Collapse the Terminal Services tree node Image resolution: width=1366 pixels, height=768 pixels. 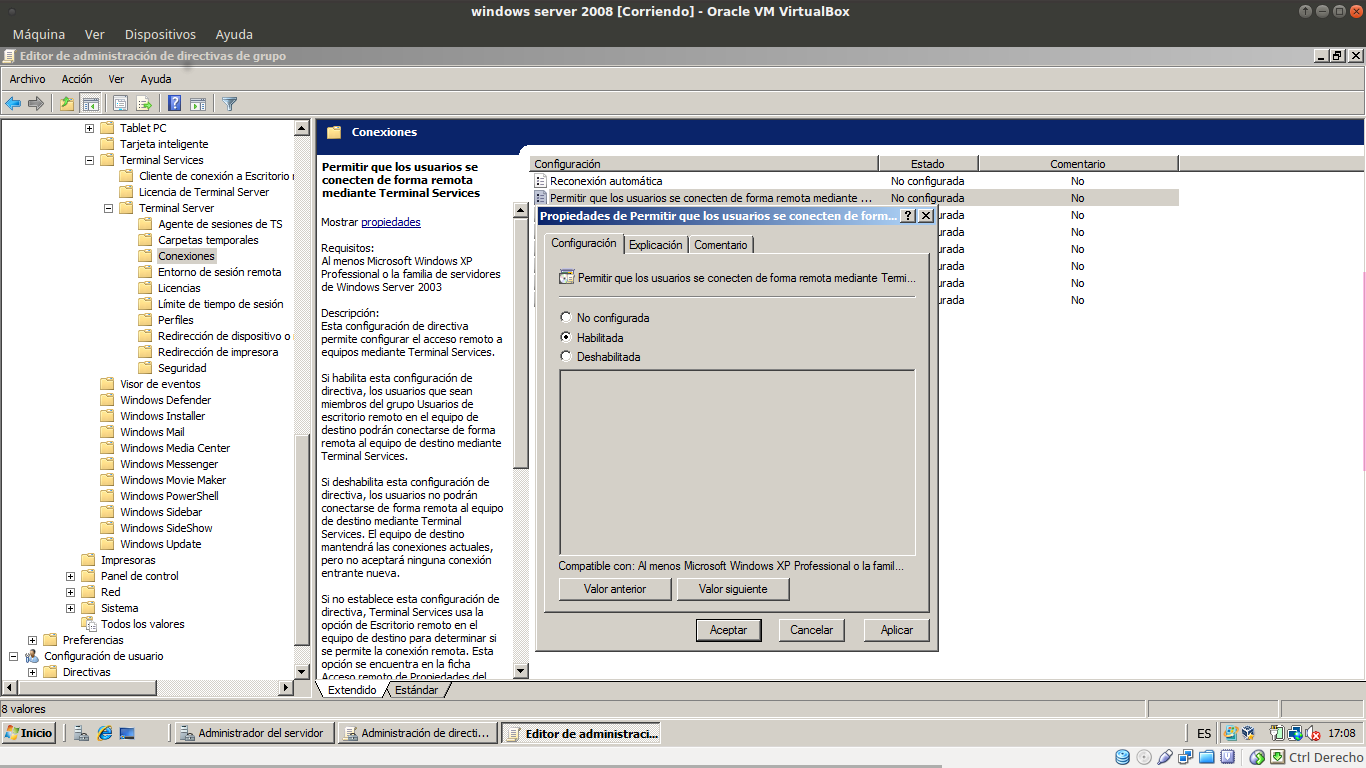pyautogui.click(x=90, y=160)
